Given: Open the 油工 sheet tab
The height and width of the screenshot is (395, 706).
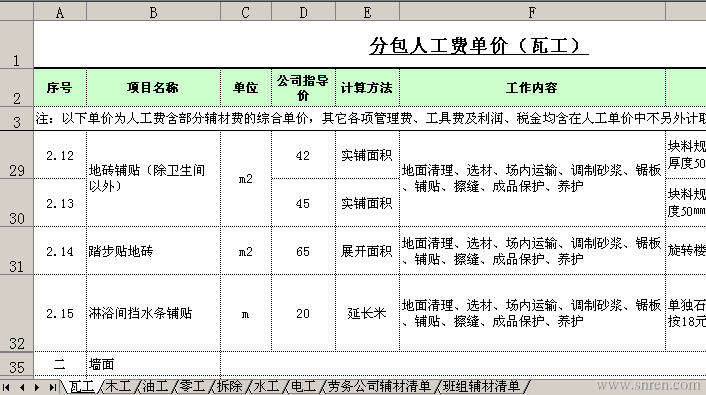Looking at the screenshot, I should tap(155, 386).
